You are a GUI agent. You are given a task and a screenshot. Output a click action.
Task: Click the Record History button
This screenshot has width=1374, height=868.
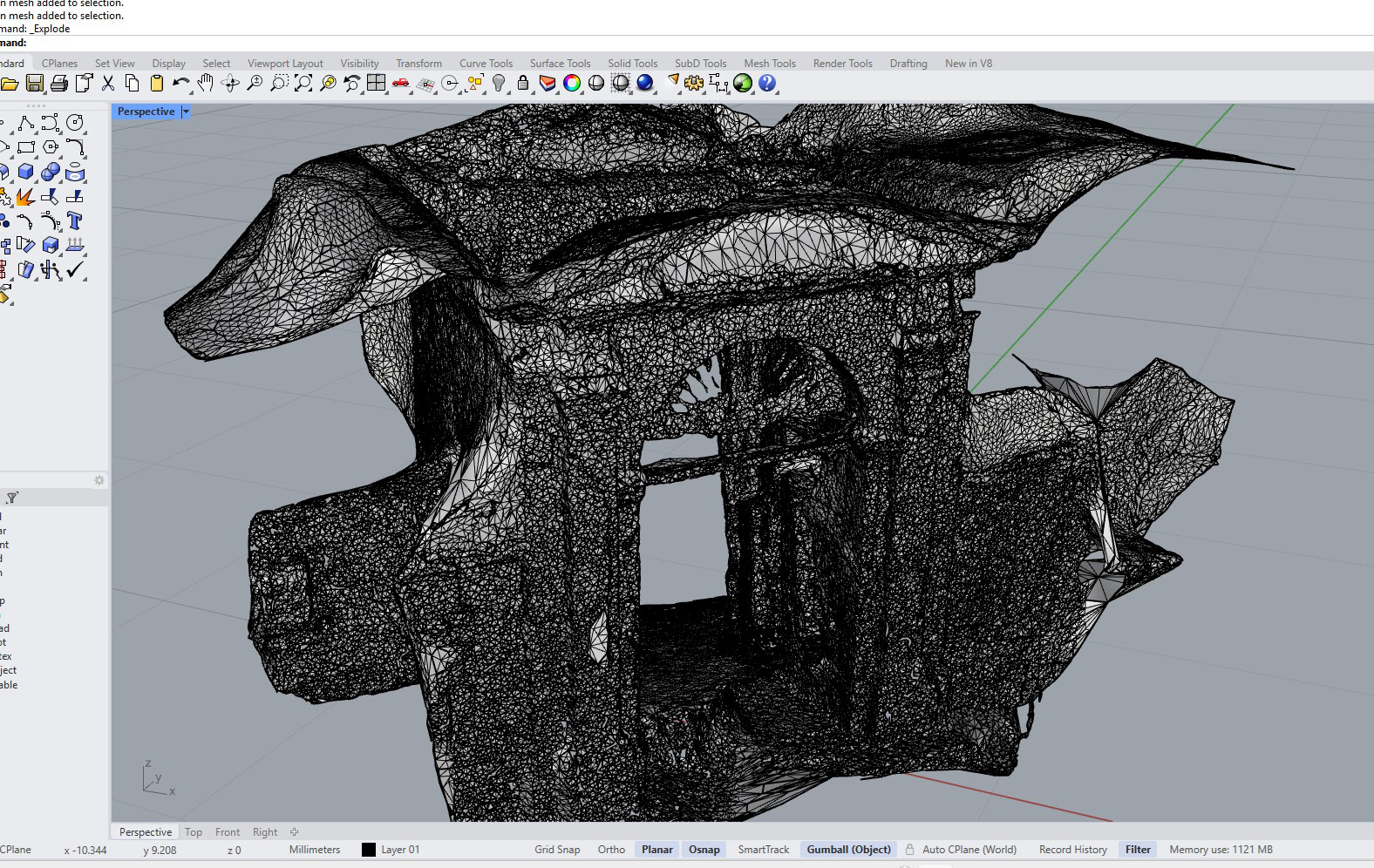[1072, 850]
